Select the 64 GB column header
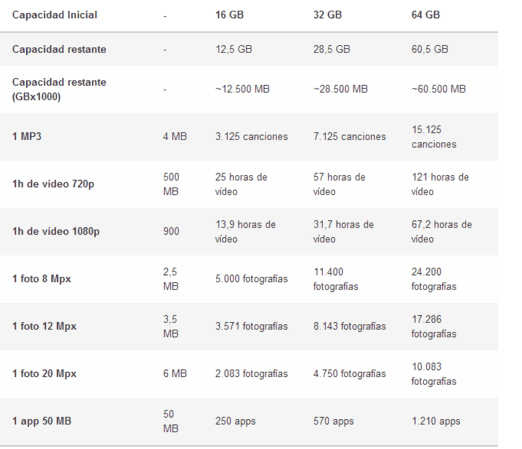This screenshot has width=522, height=449. pyautogui.click(x=426, y=15)
